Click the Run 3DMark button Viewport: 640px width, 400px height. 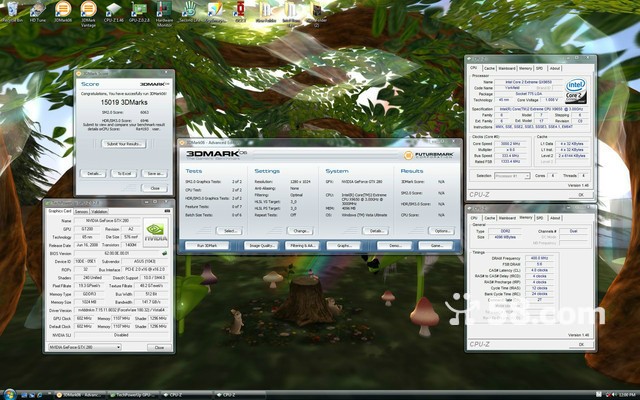(x=207, y=246)
